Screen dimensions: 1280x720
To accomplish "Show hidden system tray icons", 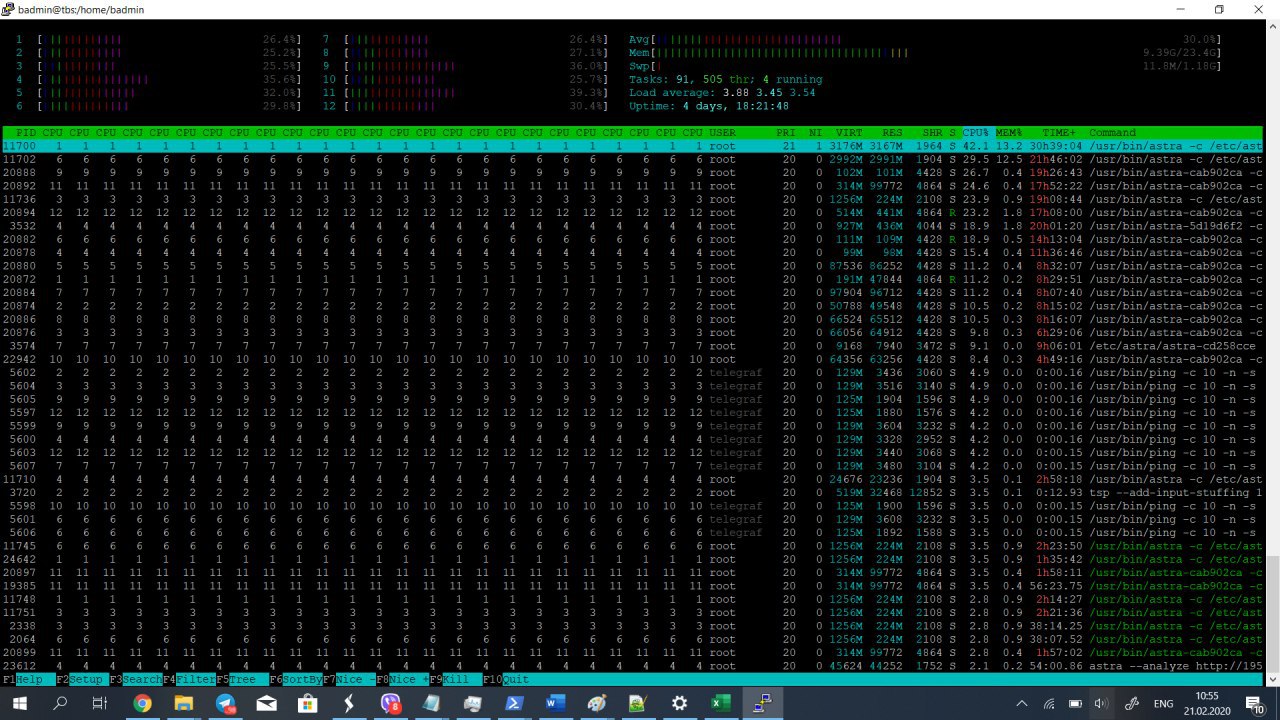I will tap(1021, 703).
